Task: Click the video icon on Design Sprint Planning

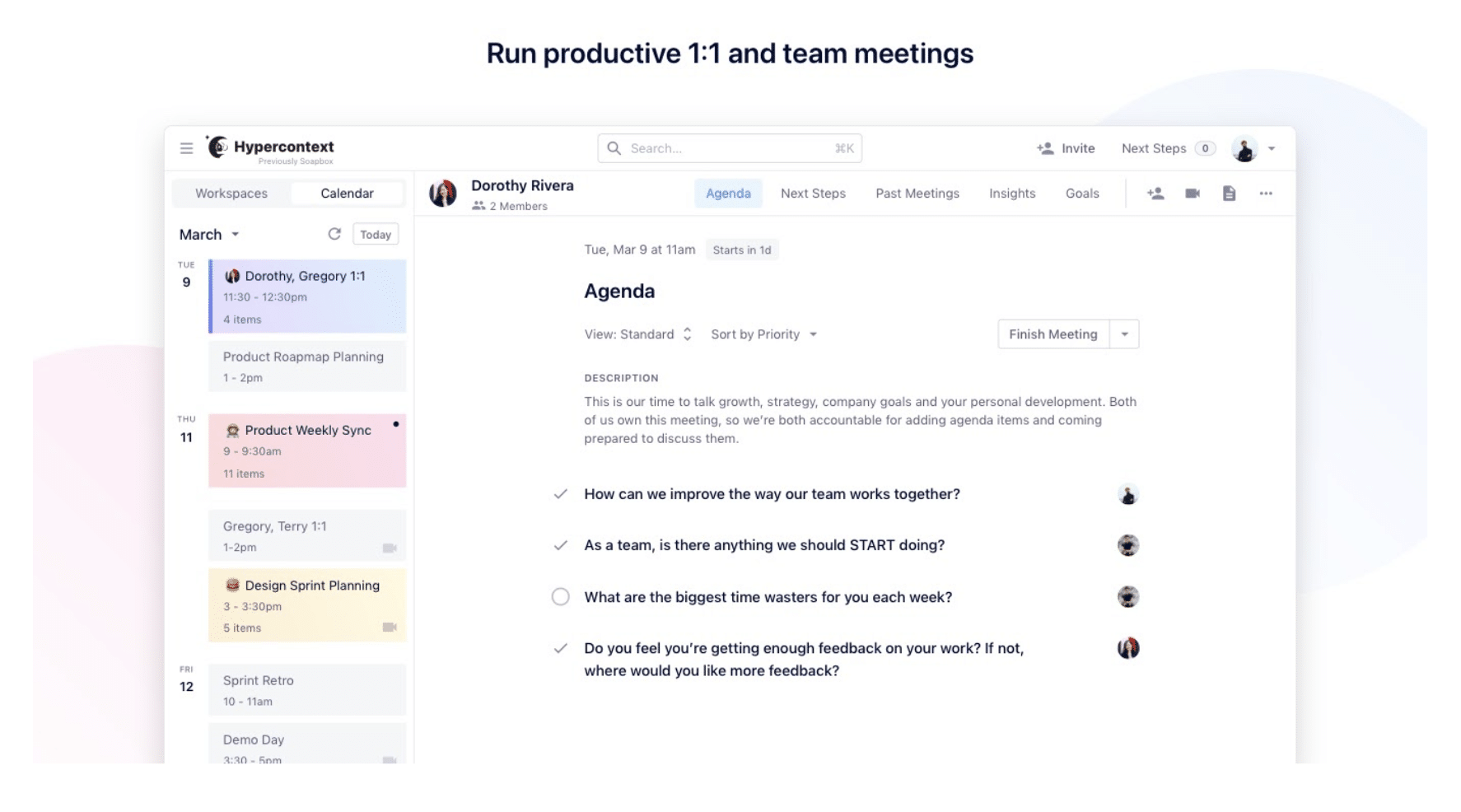Action: pyautogui.click(x=390, y=628)
